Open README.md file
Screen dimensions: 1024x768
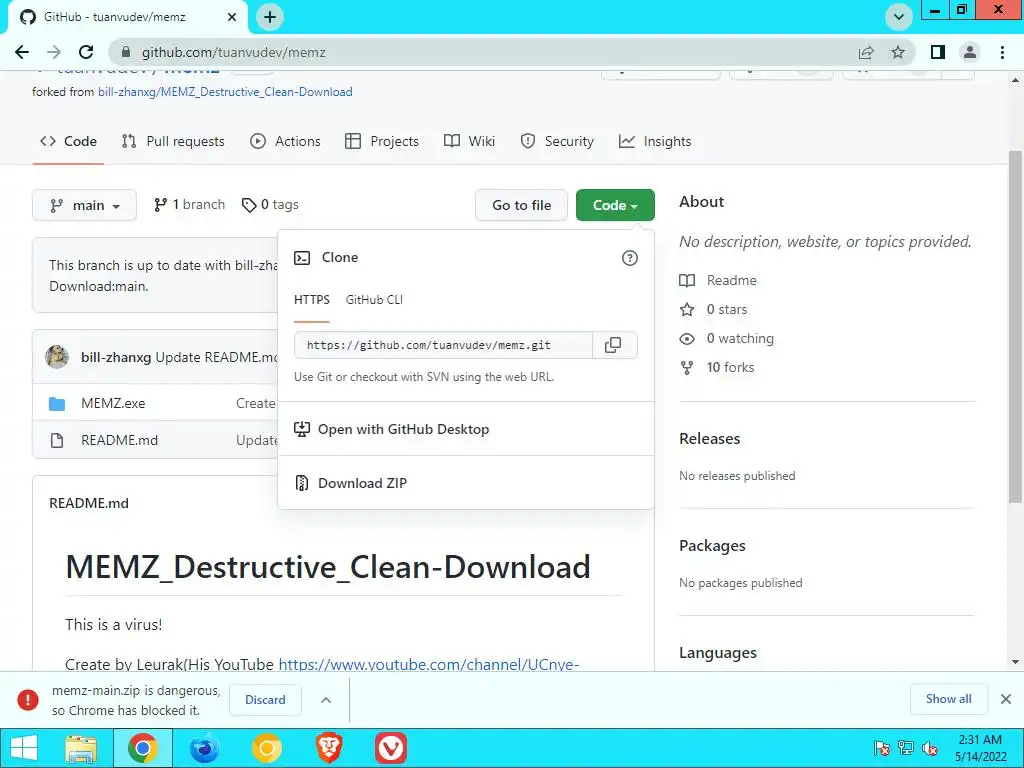(x=120, y=440)
